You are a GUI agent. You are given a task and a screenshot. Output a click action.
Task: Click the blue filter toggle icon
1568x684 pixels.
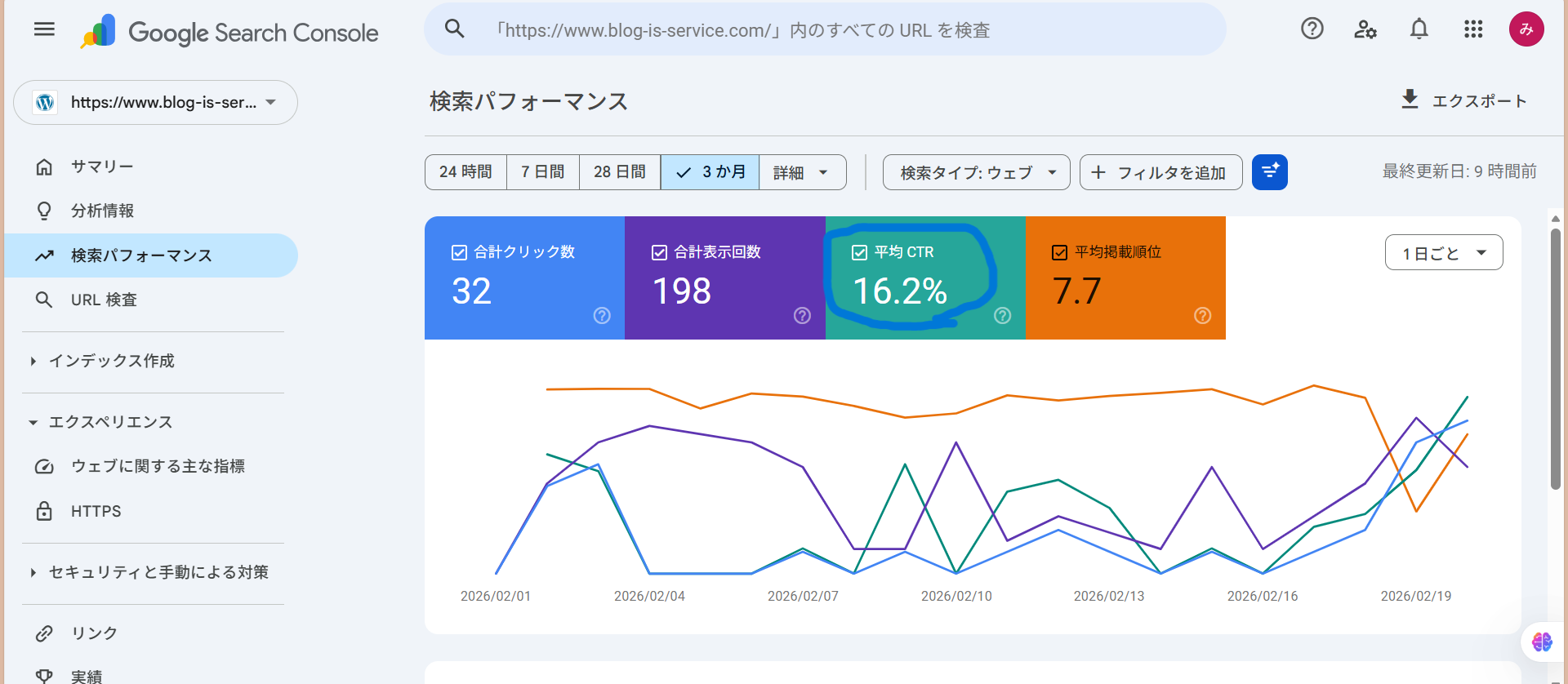(1269, 172)
